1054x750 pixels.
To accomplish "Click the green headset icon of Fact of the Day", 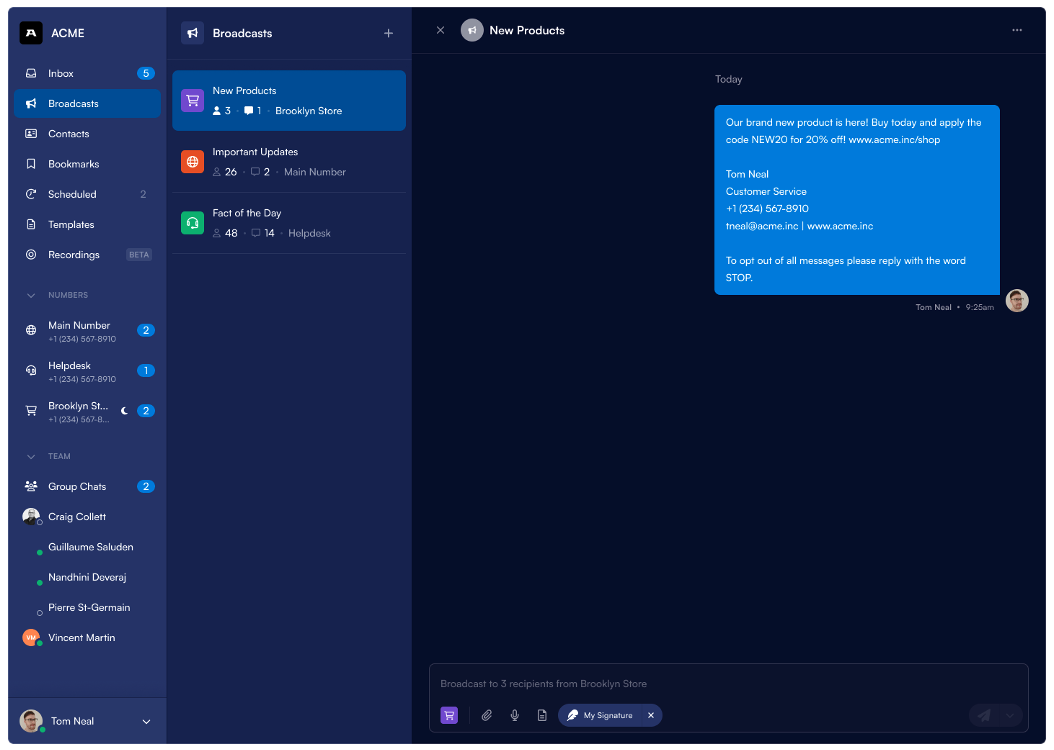I will (192, 222).
